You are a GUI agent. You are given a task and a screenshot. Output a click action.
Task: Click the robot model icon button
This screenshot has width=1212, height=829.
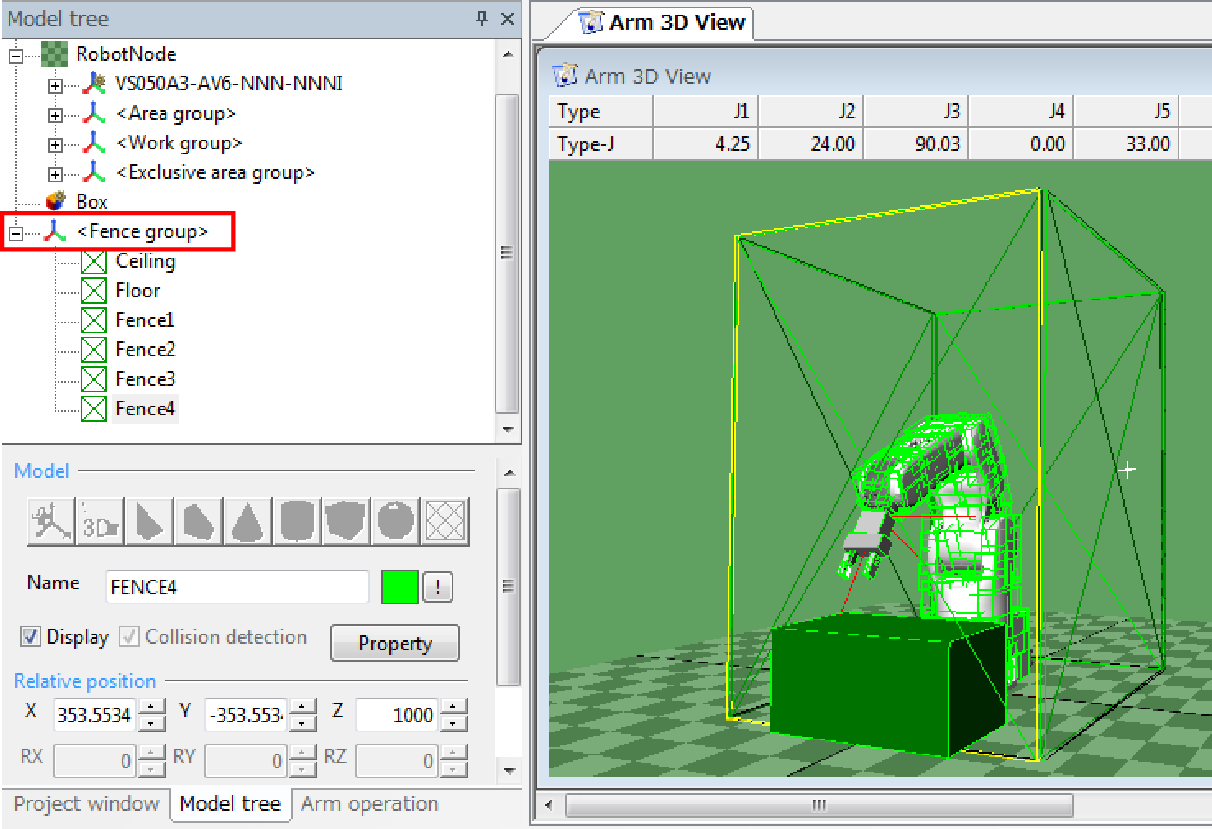pos(51,521)
